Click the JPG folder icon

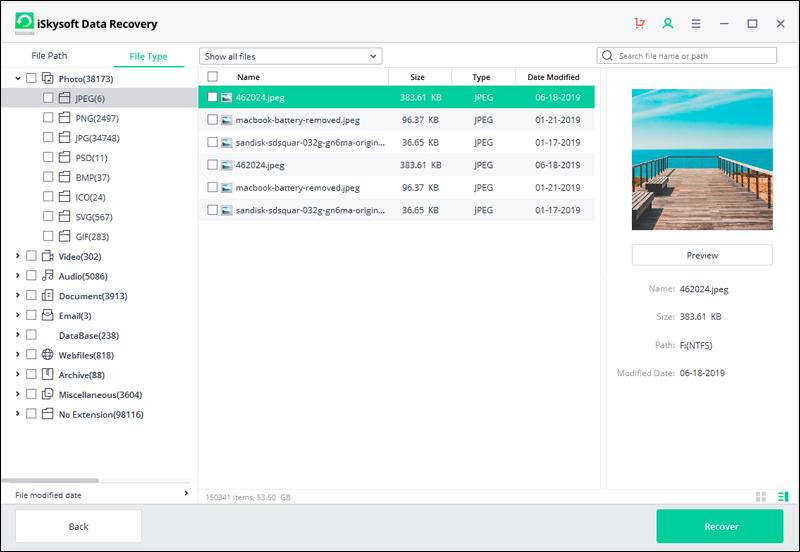(64, 137)
